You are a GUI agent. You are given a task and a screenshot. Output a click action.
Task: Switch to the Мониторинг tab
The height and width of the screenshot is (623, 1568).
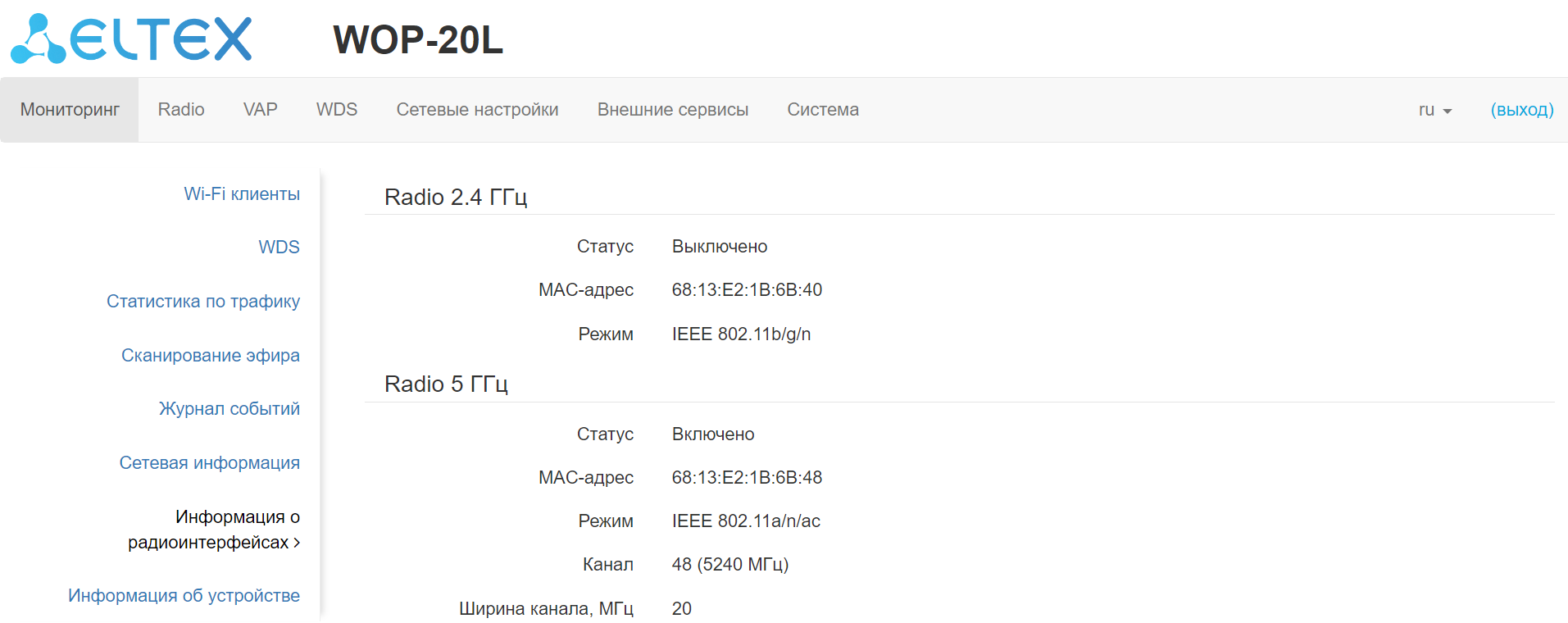pyautogui.click(x=70, y=110)
